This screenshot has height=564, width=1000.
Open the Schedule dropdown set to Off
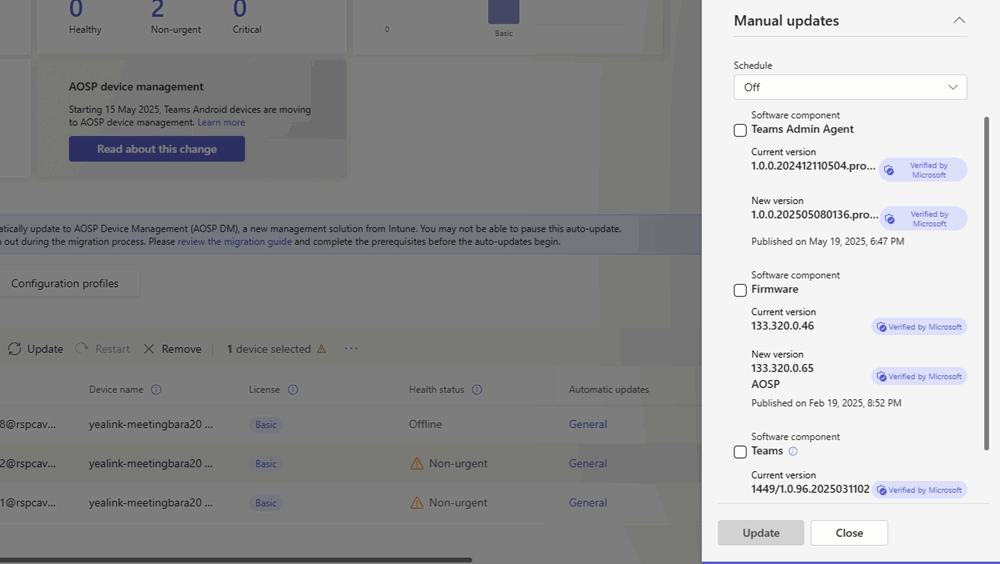point(850,87)
